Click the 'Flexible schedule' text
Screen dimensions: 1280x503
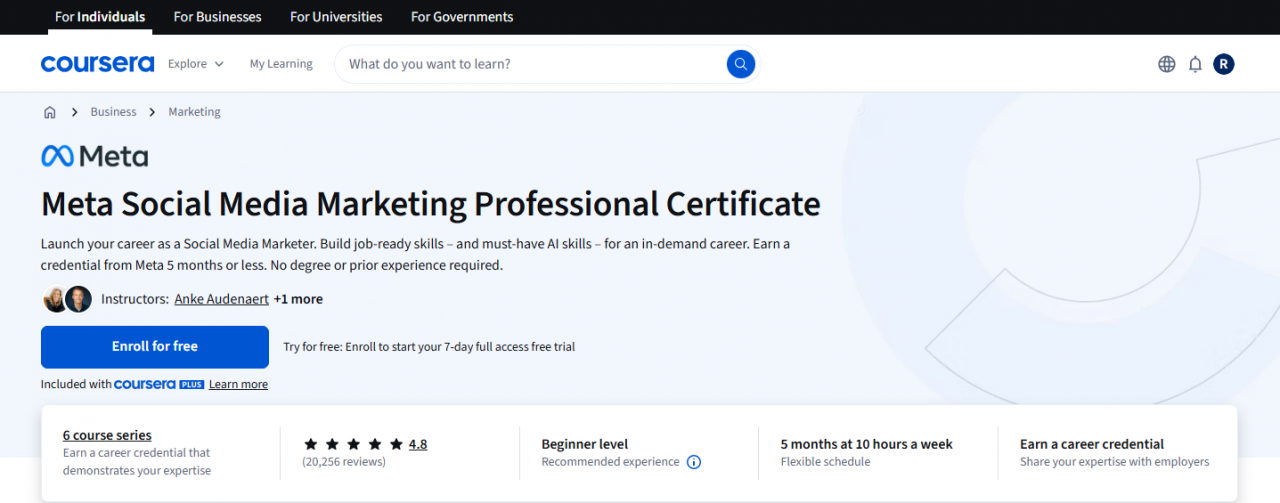coord(826,462)
